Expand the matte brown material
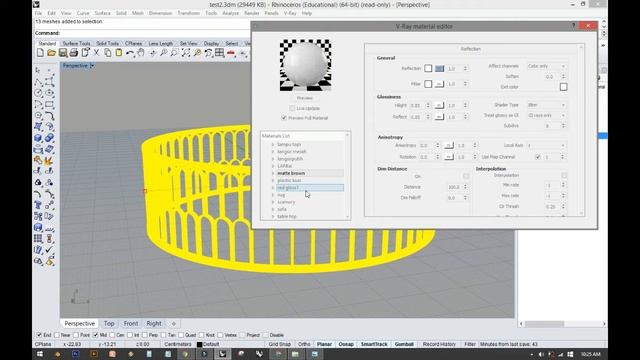The height and width of the screenshot is (360, 640). coord(273,173)
